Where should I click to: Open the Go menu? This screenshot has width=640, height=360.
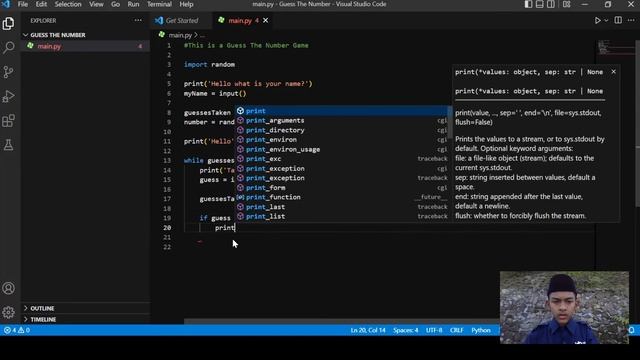[116, 4]
